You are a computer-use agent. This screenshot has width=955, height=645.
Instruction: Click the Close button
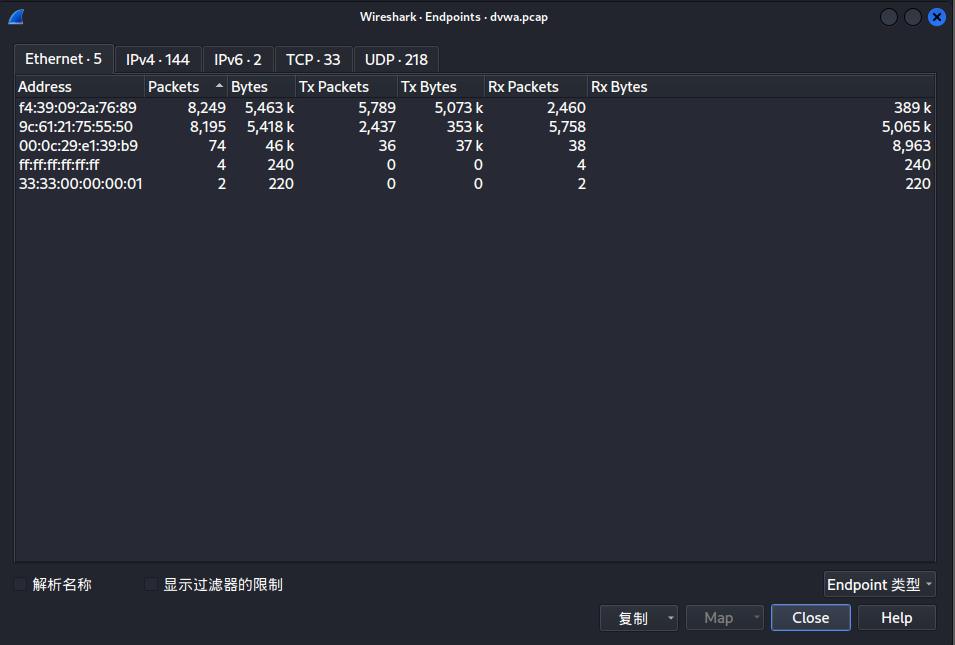pos(811,618)
